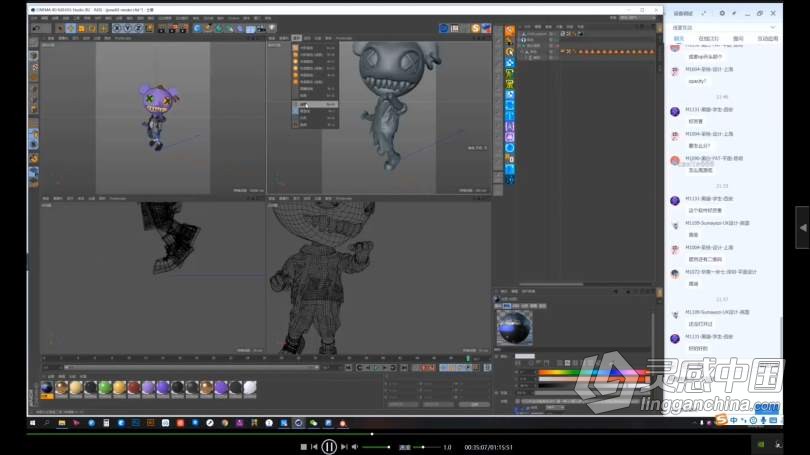Adjust the playback speed slider

point(426,447)
